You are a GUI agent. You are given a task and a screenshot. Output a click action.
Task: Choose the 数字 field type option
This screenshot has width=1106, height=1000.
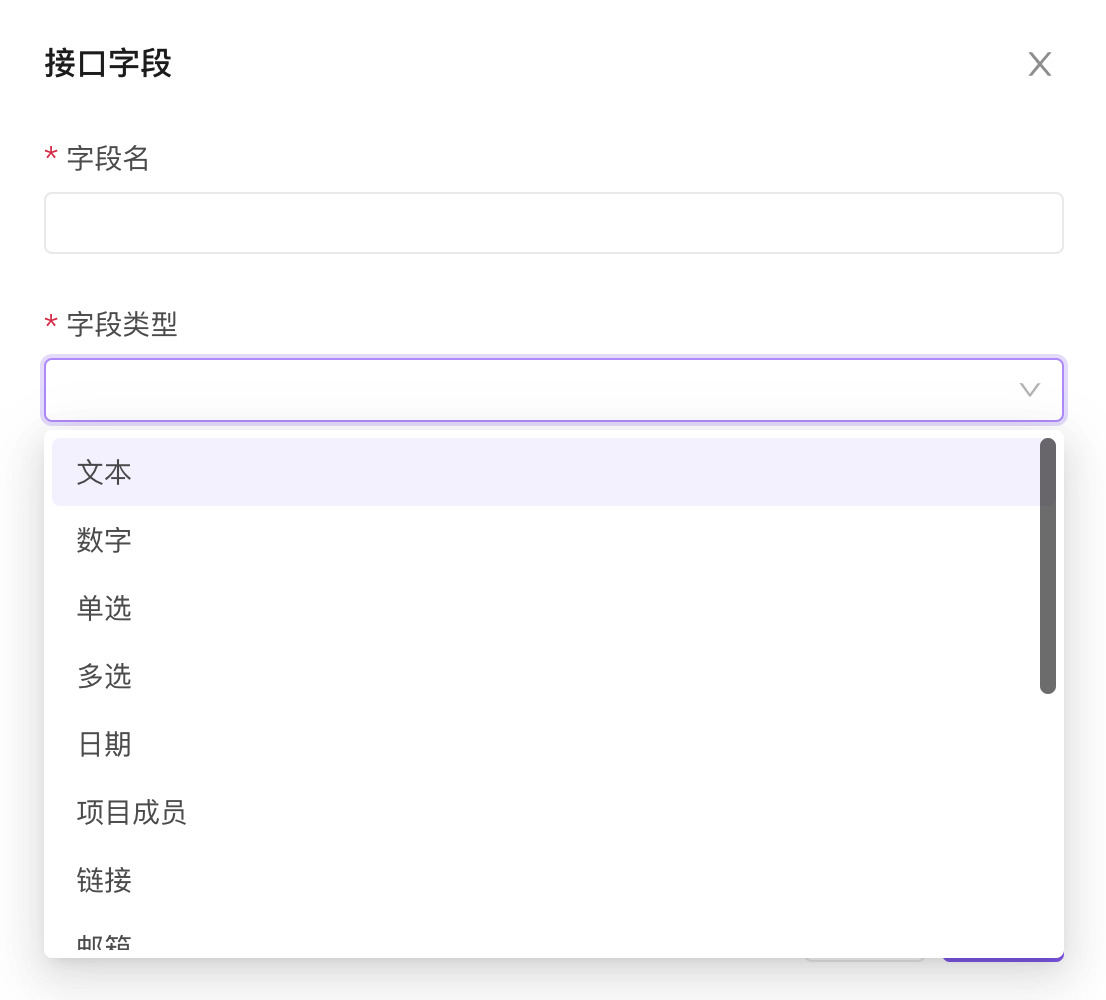pos(104,541)
